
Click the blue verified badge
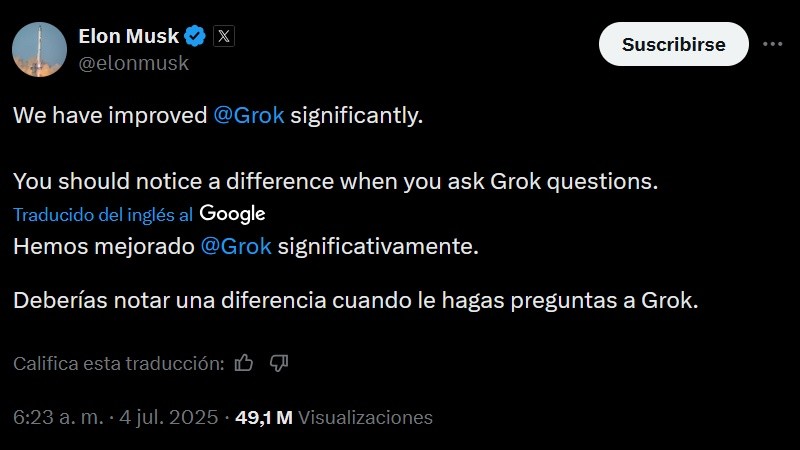pos(196,37)
